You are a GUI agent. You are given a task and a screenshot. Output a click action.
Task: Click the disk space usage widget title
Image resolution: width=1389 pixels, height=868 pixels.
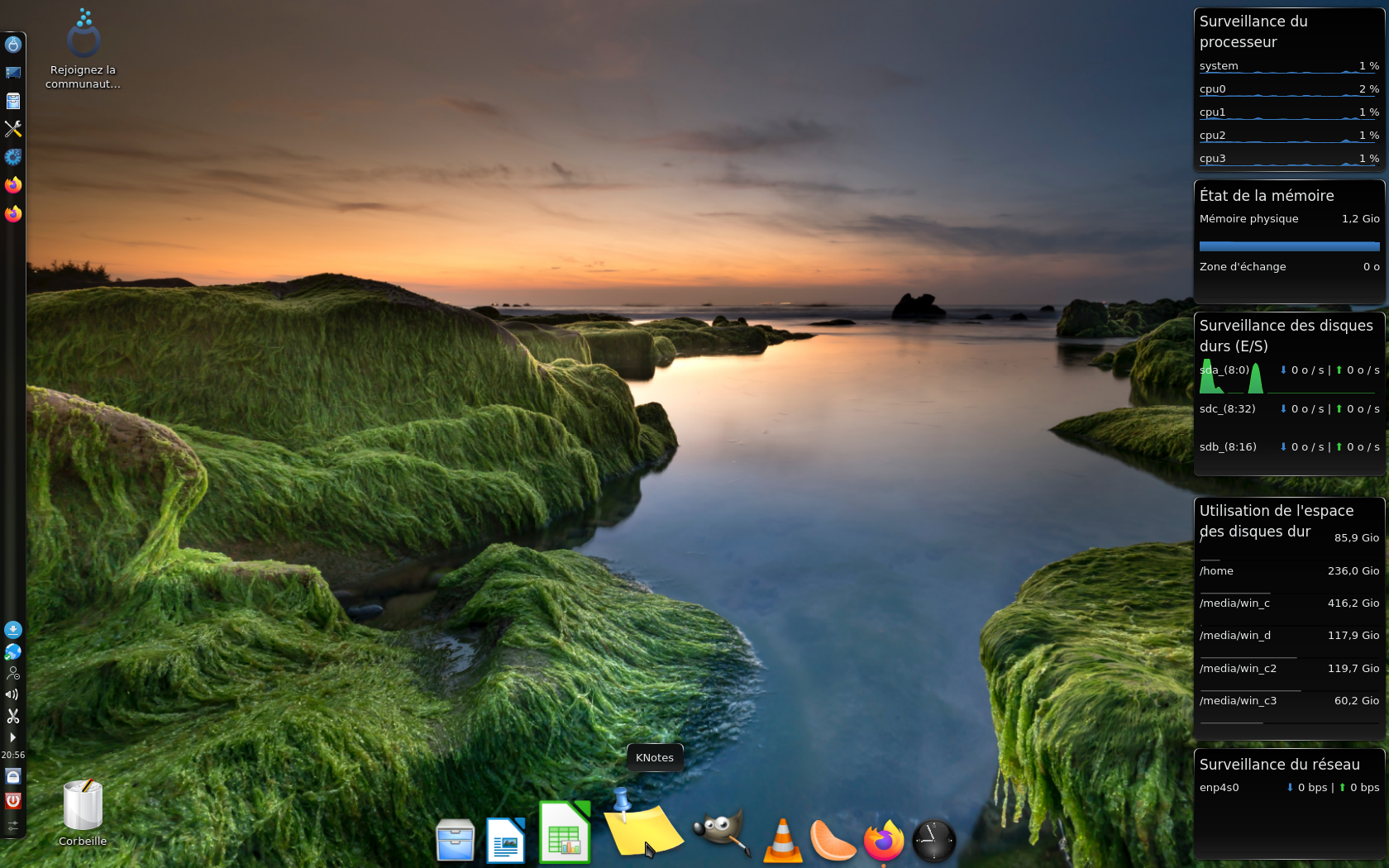tap(1277, 521)
